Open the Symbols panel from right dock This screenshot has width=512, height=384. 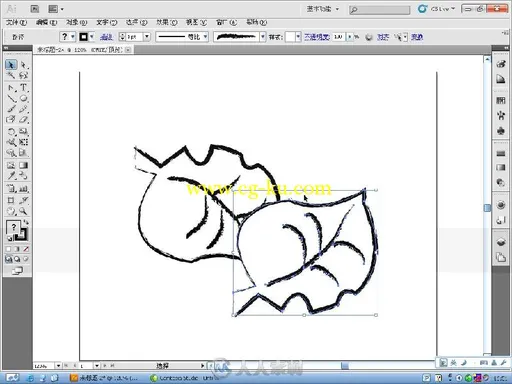pos(501,131)
